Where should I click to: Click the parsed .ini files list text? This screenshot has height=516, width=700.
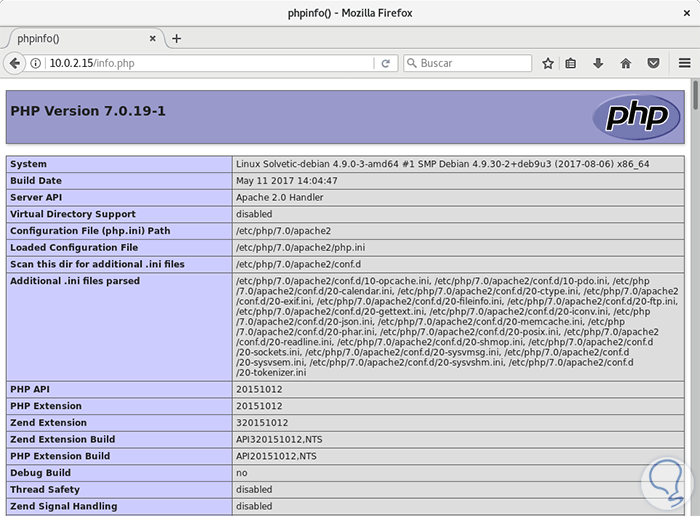tap(457, 327)
